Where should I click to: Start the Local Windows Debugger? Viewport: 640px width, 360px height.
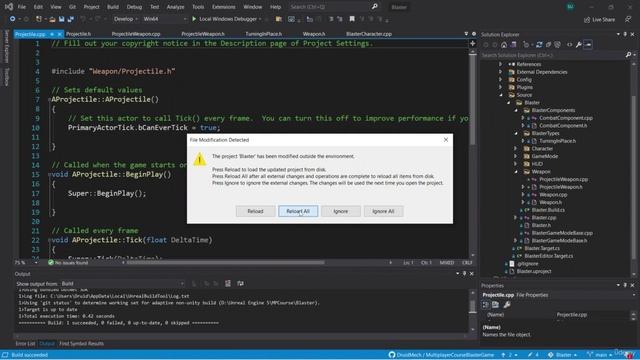[226, 19]
